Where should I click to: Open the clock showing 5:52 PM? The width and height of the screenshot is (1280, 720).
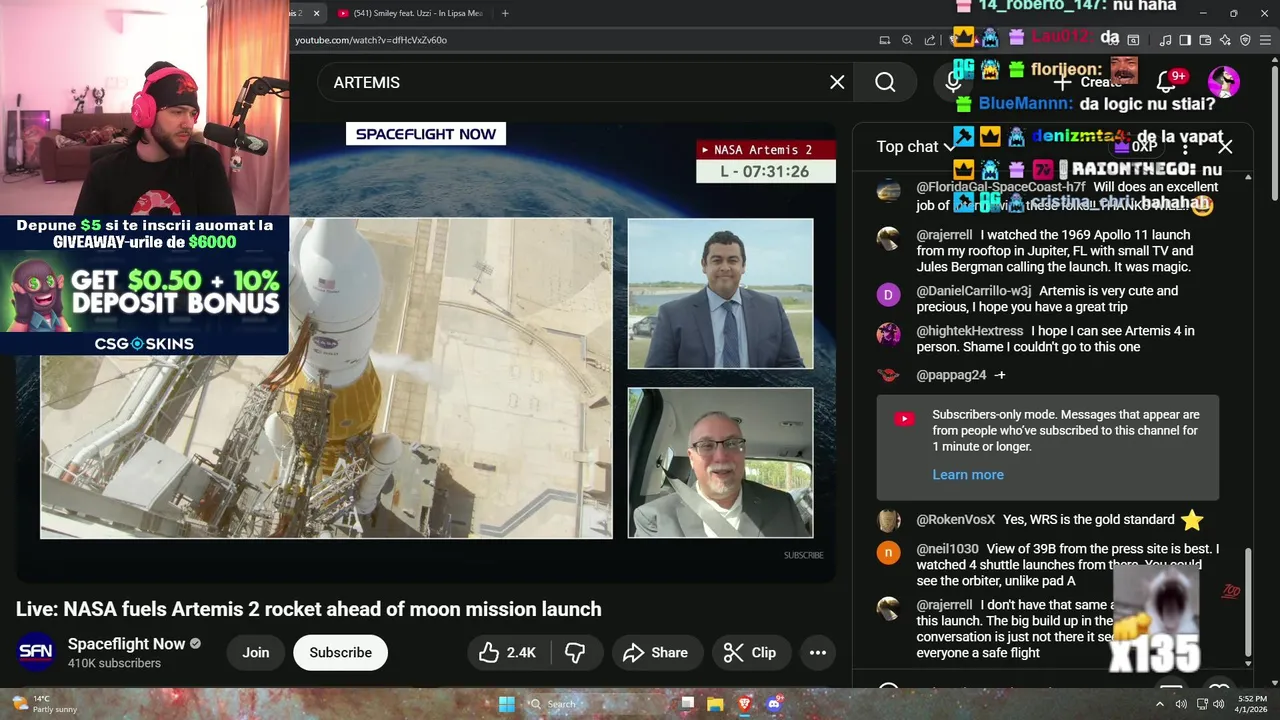[x=1252, y=704]
